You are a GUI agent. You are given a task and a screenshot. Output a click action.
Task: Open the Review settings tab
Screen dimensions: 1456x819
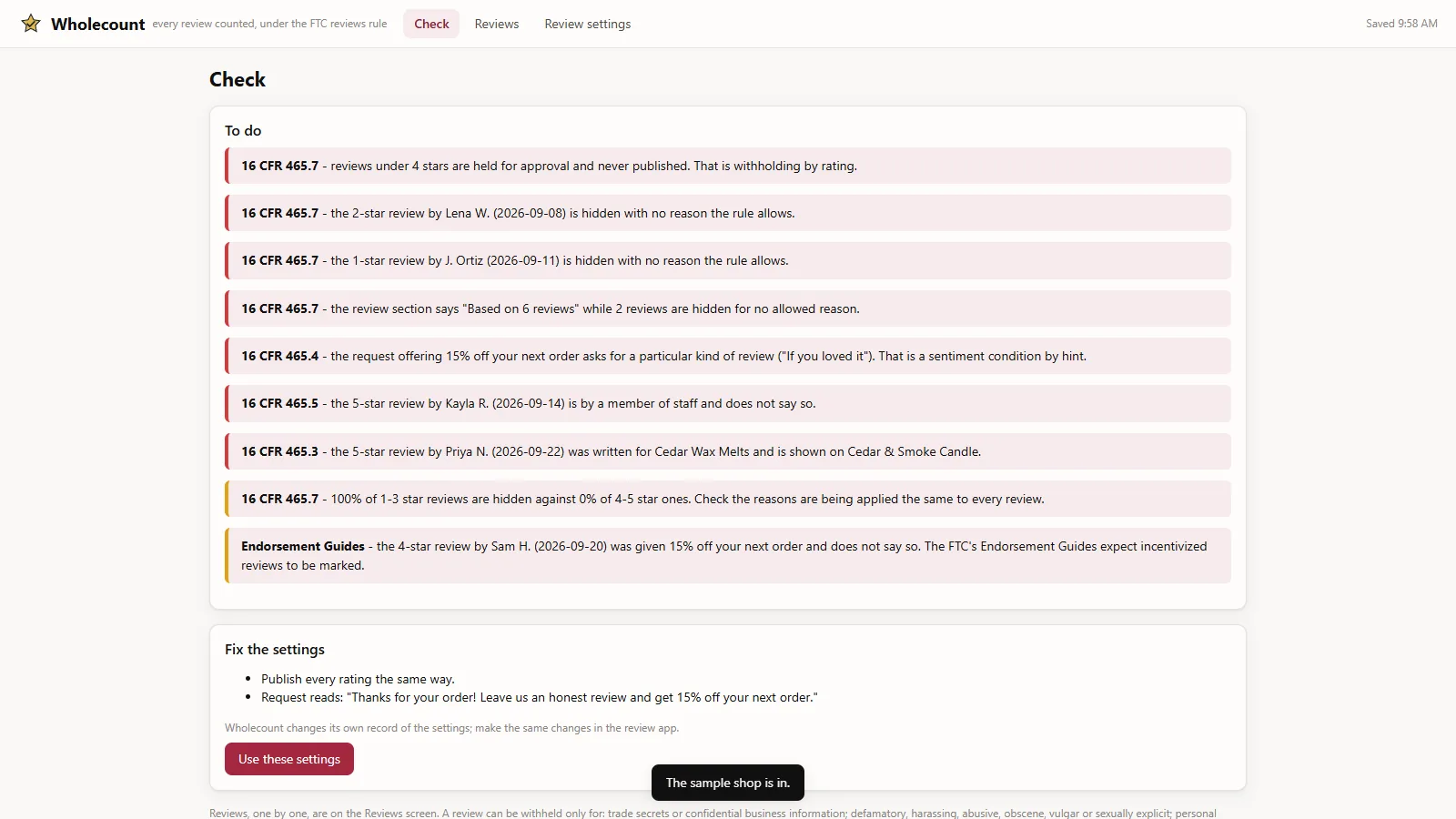pyautogui.click(x=588, y=24)
